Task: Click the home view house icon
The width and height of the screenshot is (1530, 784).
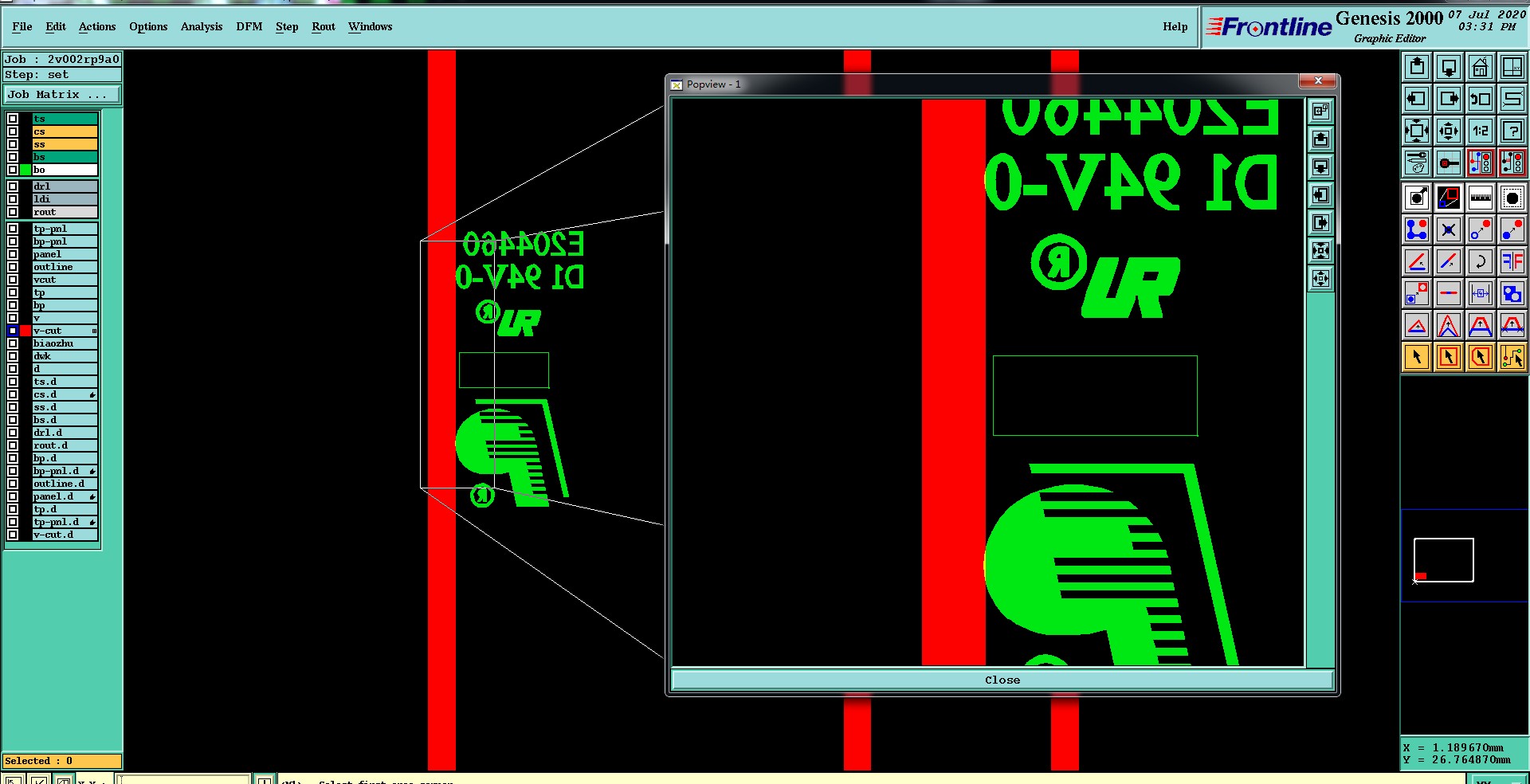Action: click(1481, 67)
